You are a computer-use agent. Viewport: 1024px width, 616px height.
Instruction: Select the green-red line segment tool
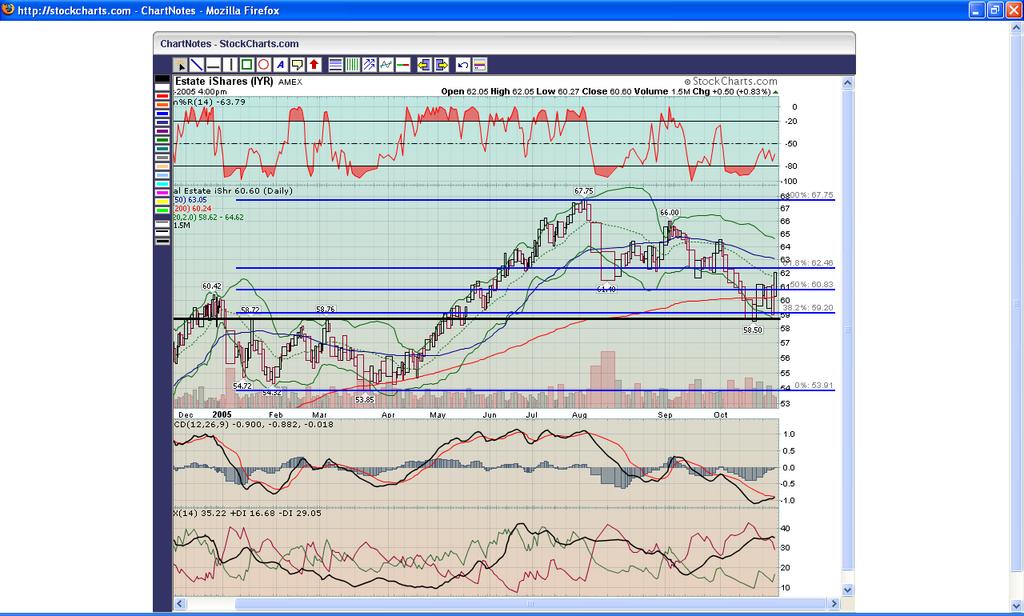pyautogui.click(x=403, y=65)
